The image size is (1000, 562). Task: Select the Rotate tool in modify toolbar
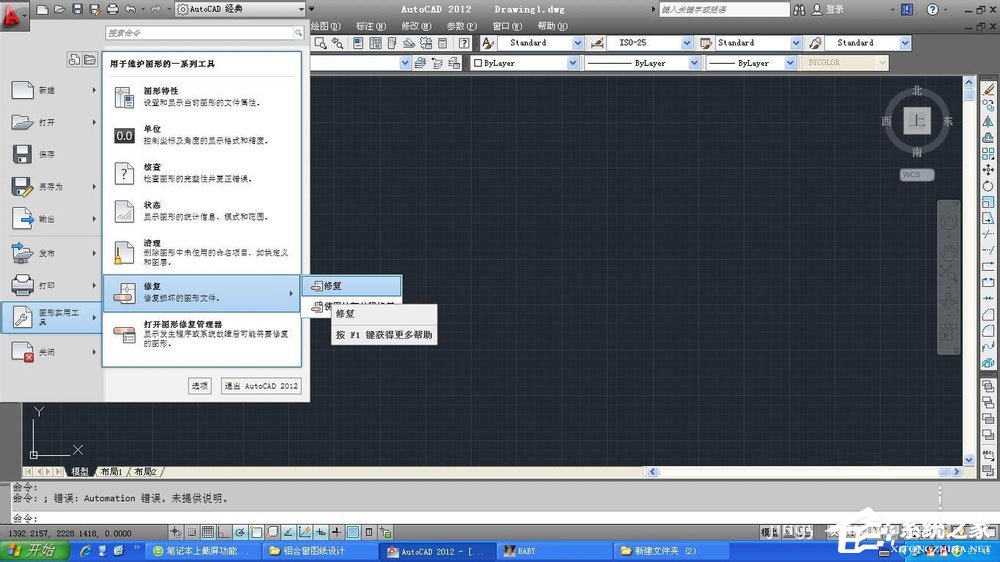(989, 186)
